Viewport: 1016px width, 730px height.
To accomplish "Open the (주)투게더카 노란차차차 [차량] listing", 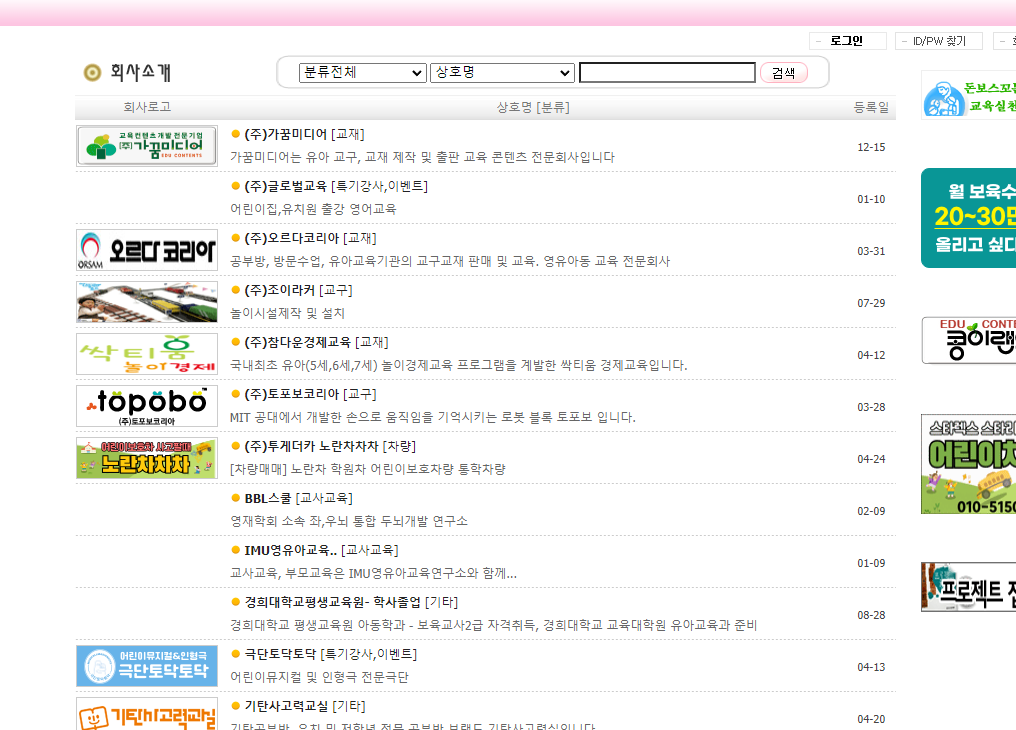I will (330, 446).
